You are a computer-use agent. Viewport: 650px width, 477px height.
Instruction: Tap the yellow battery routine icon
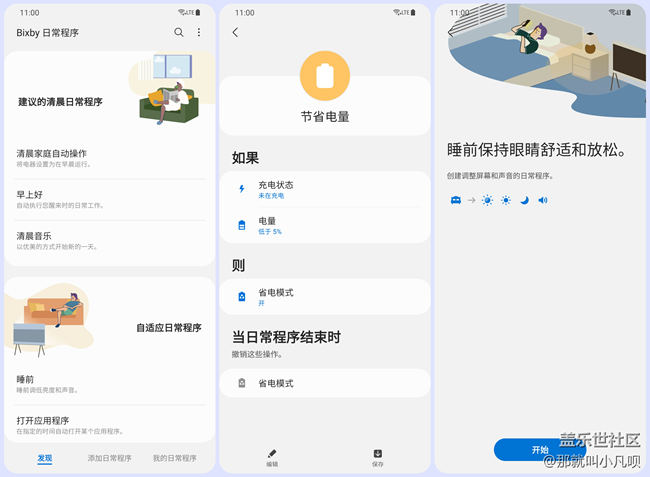324,77
